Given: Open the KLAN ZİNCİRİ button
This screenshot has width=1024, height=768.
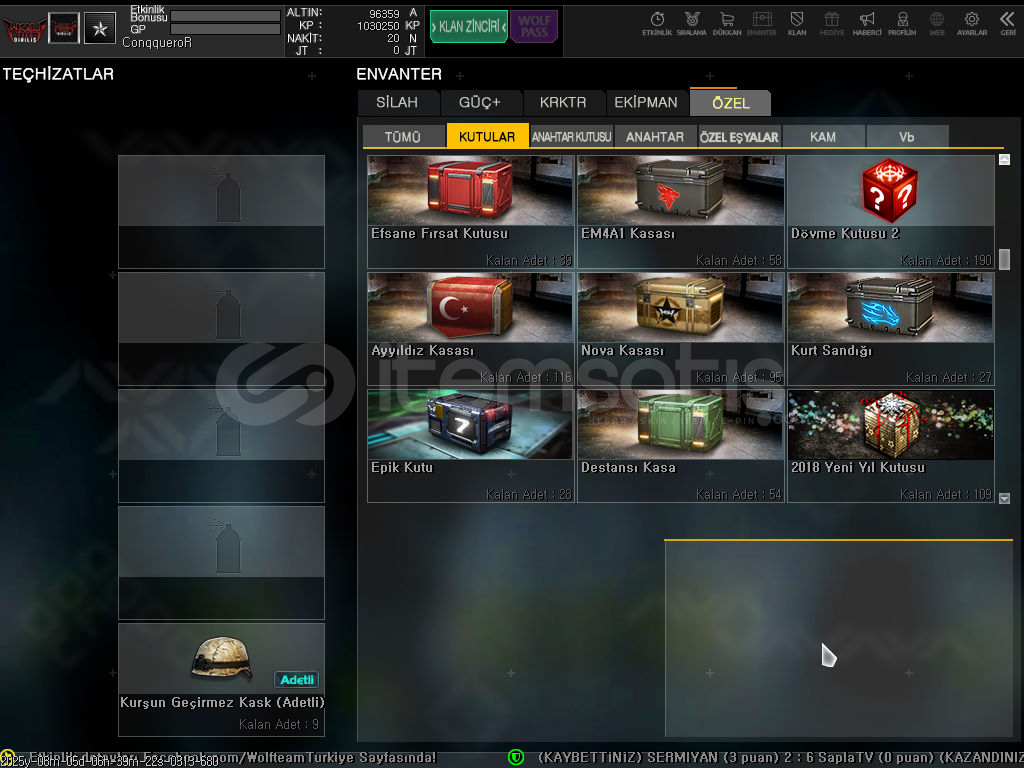Looking at the screenshot, I should (x=469, y=27).
